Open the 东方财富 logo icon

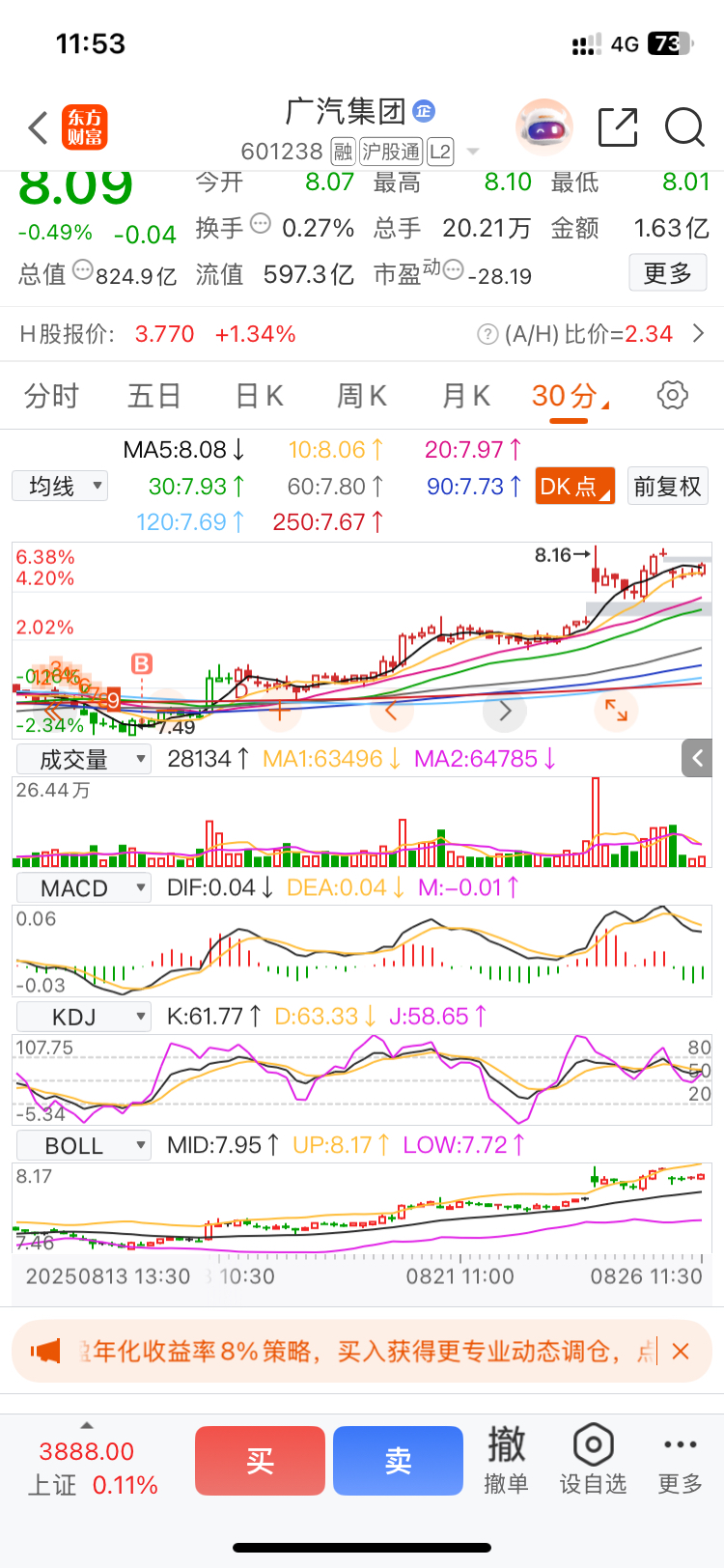[x=84, y=127]
